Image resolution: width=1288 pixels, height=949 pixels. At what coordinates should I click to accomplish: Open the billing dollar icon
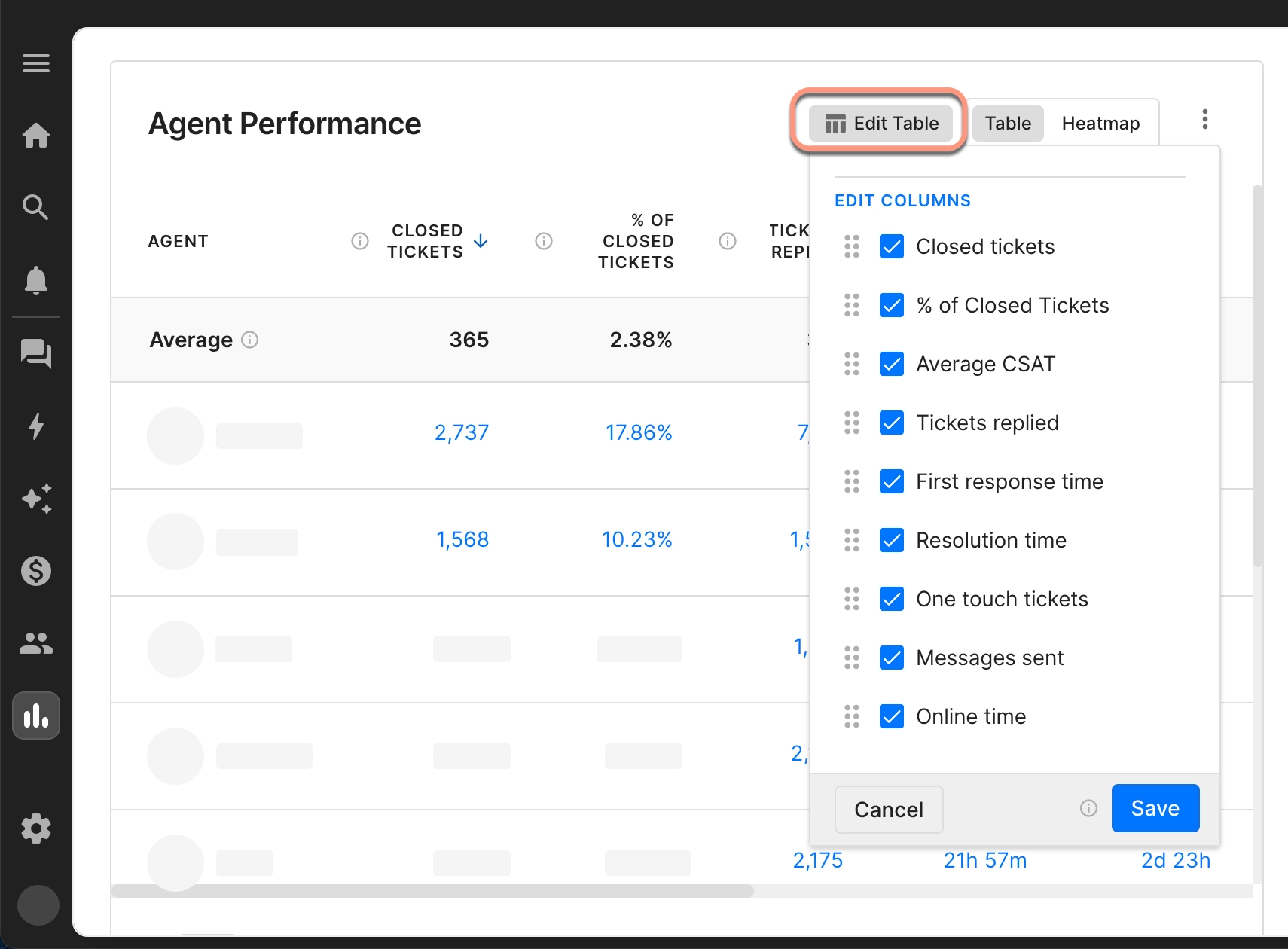(35, 571)
